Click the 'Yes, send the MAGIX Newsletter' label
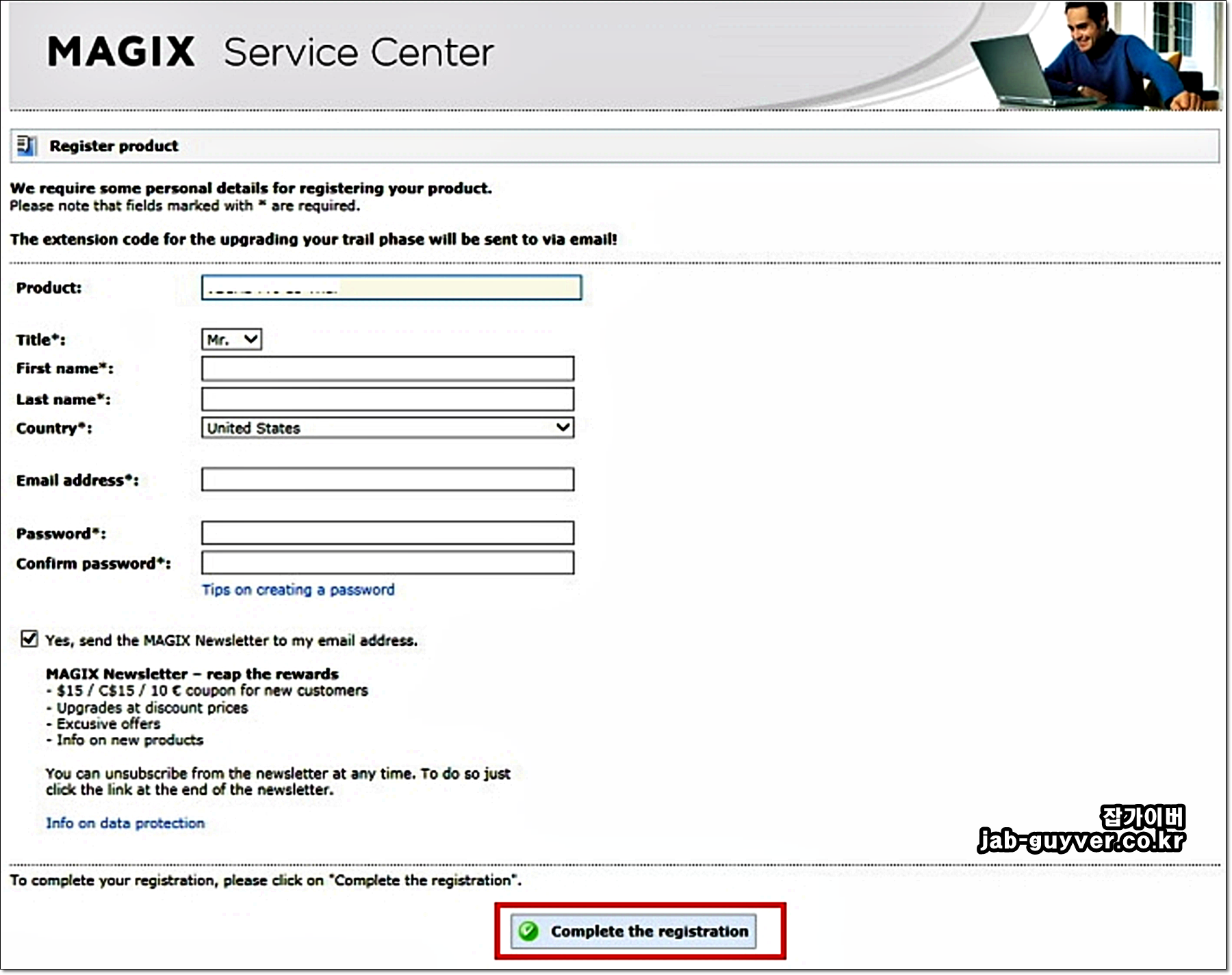Image resolution: width=1232 pixels, height=975 pixels. coord(231,640)
